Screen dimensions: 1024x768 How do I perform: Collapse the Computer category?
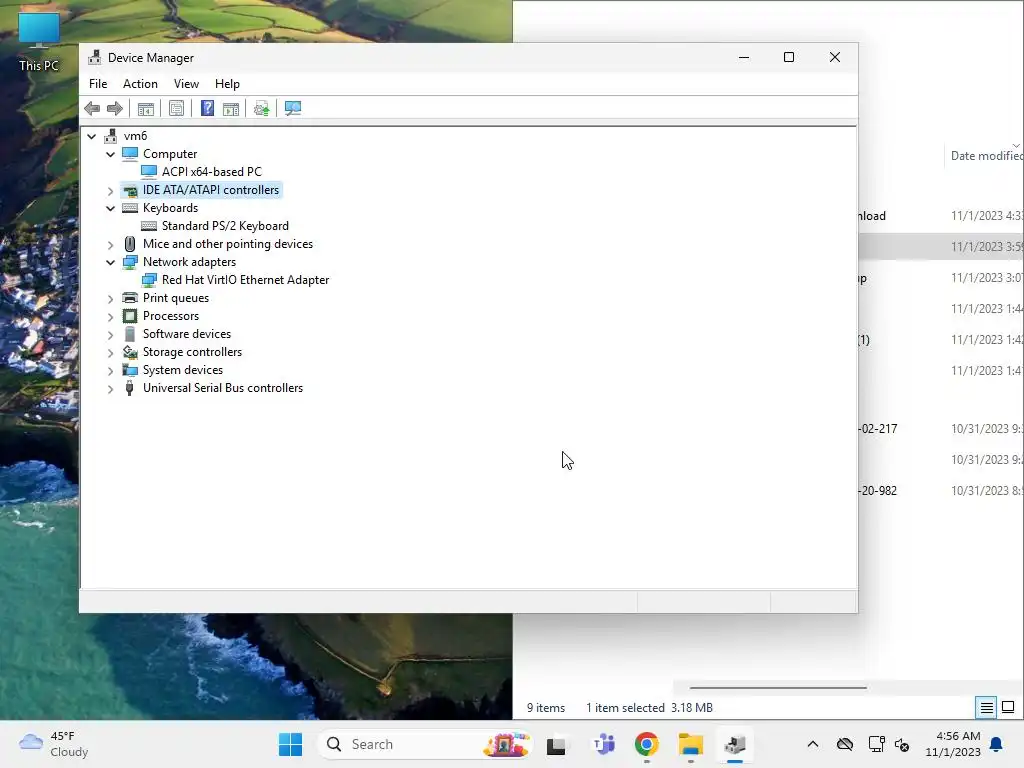click(110, 154)
